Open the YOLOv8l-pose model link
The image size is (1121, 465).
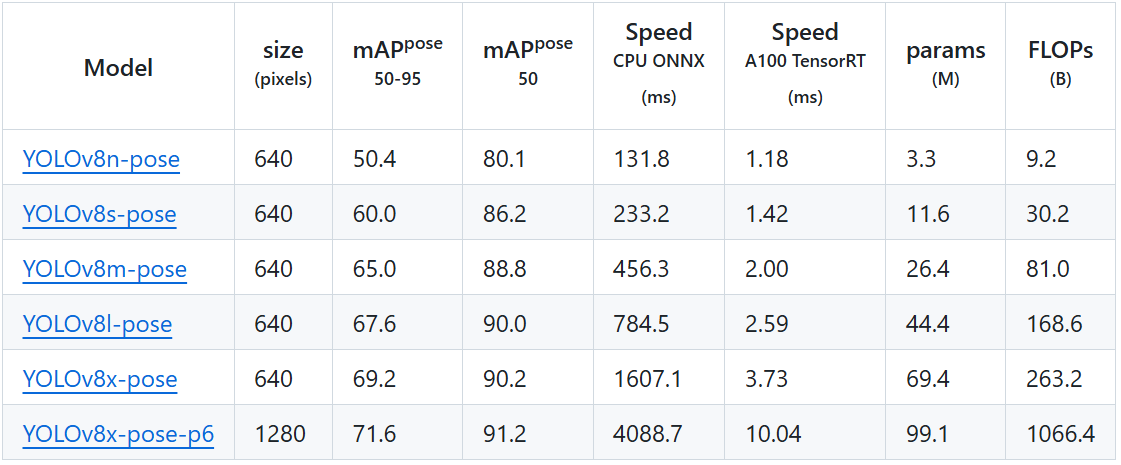(97, 323)
